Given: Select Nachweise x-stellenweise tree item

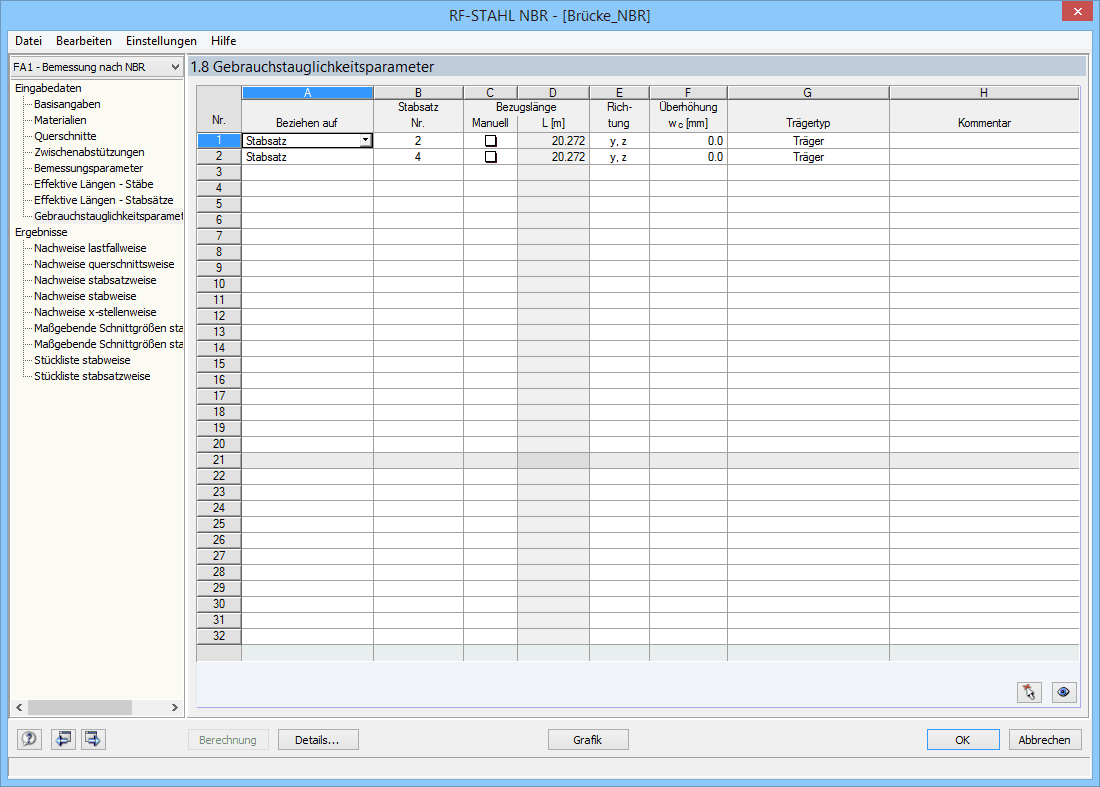Looking at the screenshot, I should pos(95,313).
